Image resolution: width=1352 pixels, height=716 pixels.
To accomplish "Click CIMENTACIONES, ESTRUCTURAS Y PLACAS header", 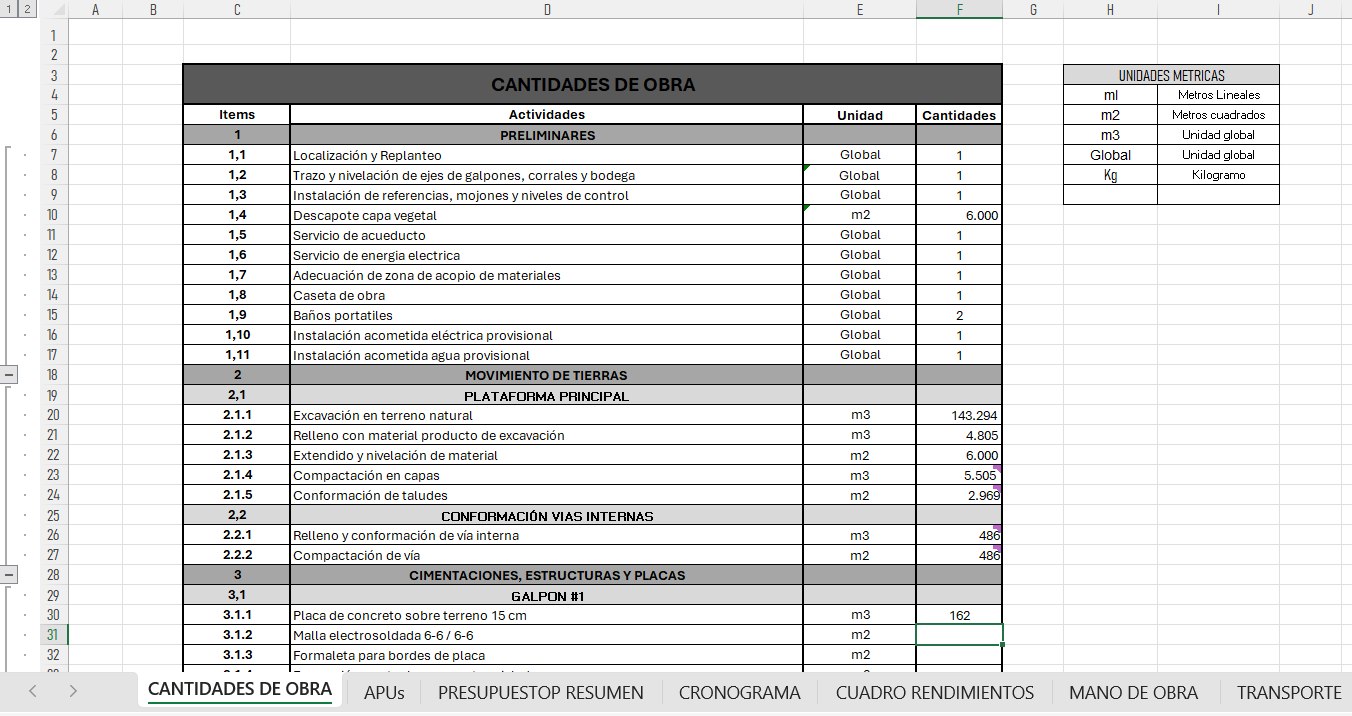I will 547,575.
